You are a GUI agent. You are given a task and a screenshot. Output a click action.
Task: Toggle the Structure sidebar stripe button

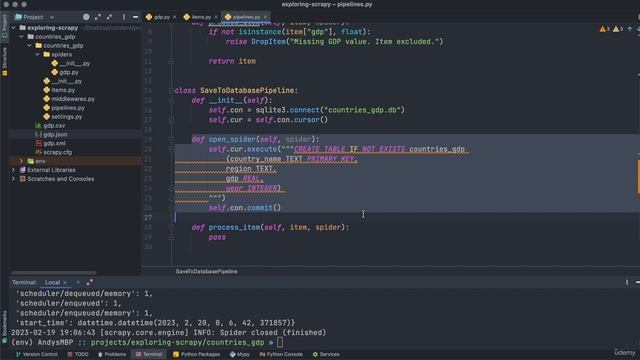pos(4,61)
